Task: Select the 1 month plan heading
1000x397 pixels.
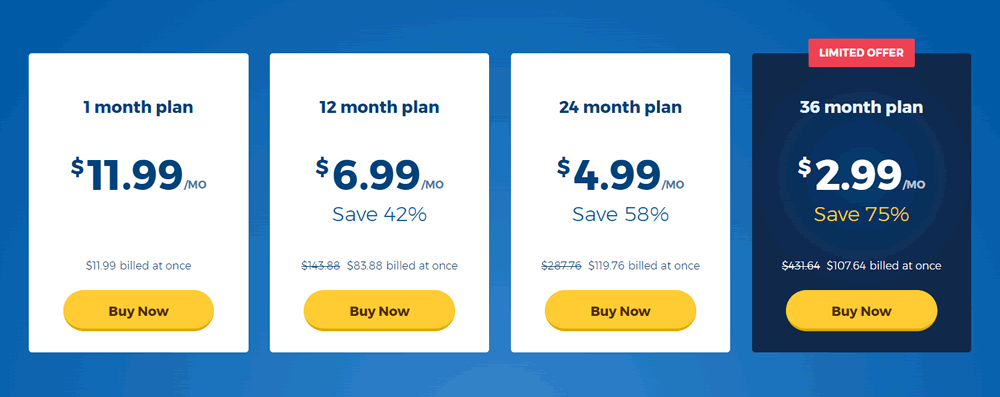Action: [x=138, y=107]
